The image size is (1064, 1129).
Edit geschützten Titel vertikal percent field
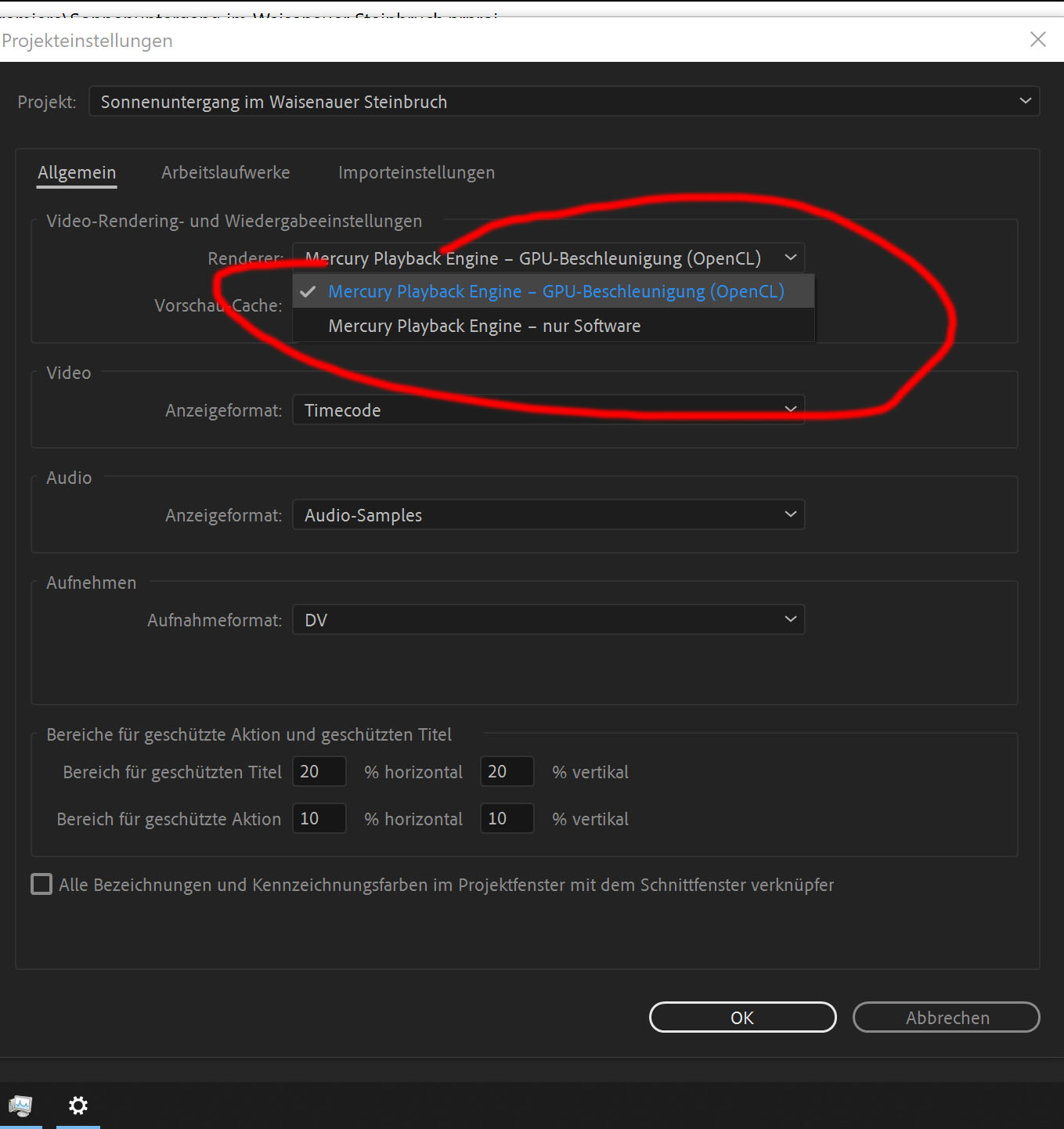(x=507, y=772)
